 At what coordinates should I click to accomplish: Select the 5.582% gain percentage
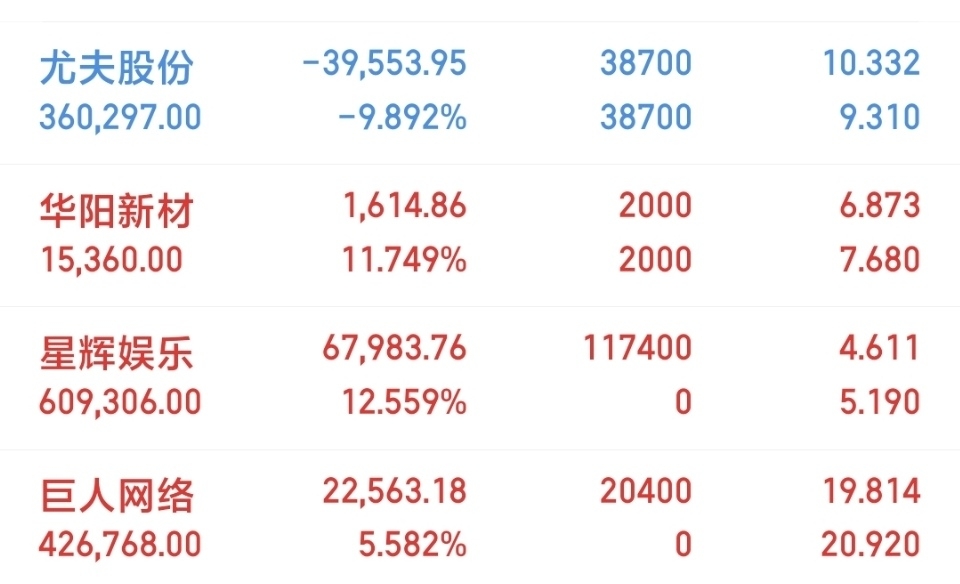point(413,545)
